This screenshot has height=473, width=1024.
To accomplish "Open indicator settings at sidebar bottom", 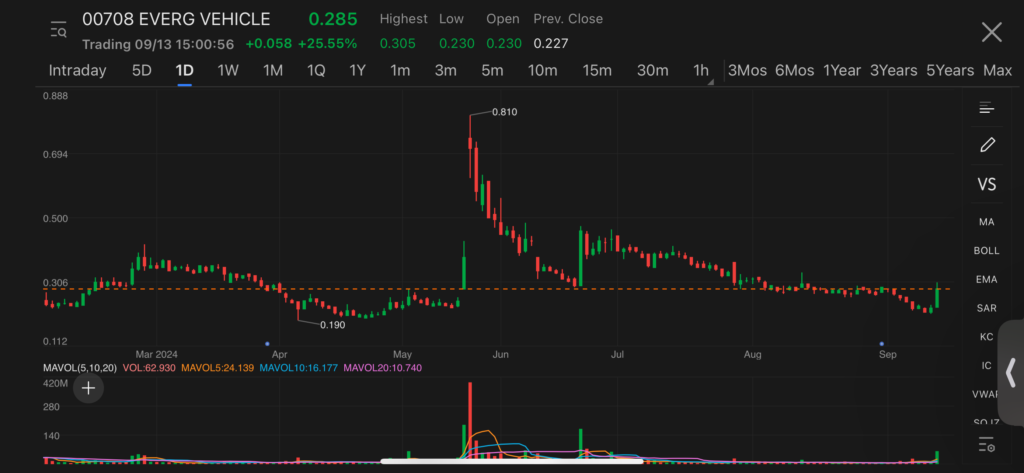I will click(x=987, y=445).
